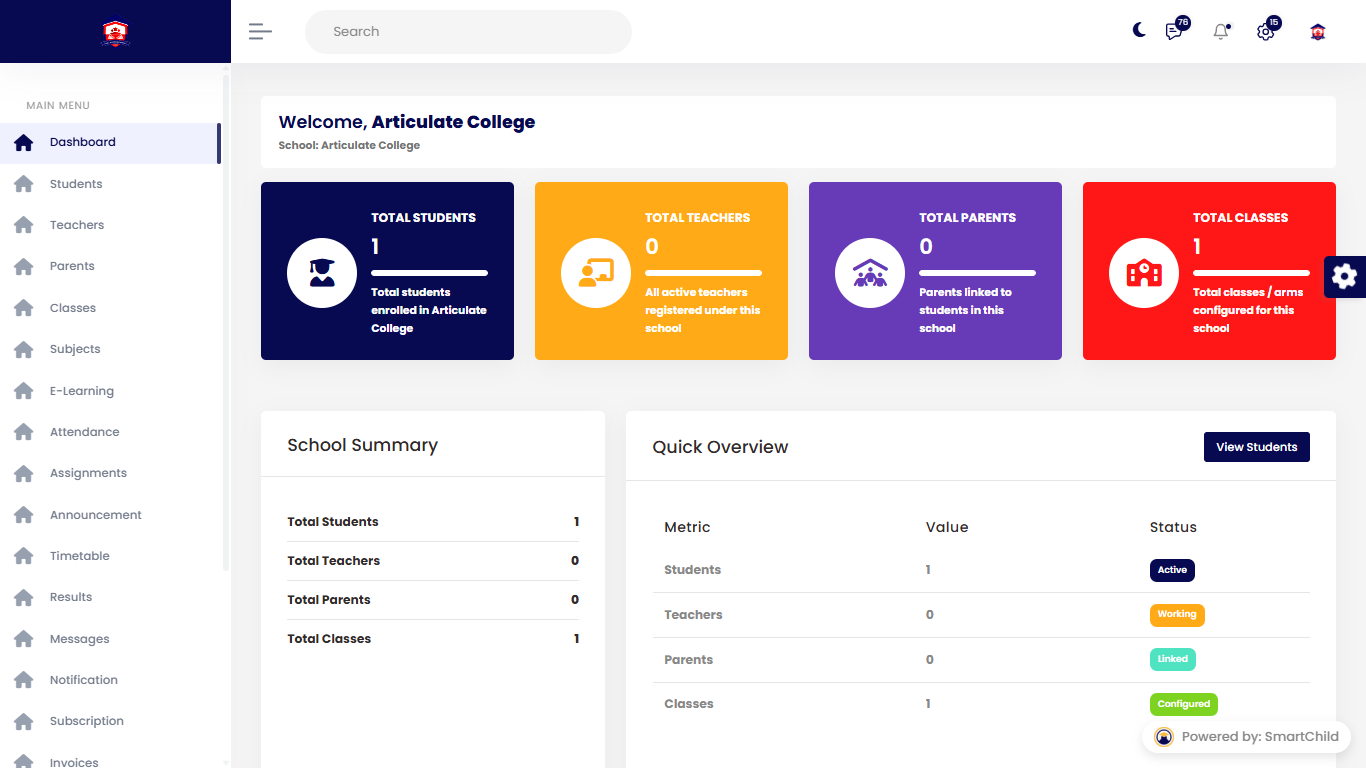Navigate to Subjects in the sidebar

coord(110,349)
